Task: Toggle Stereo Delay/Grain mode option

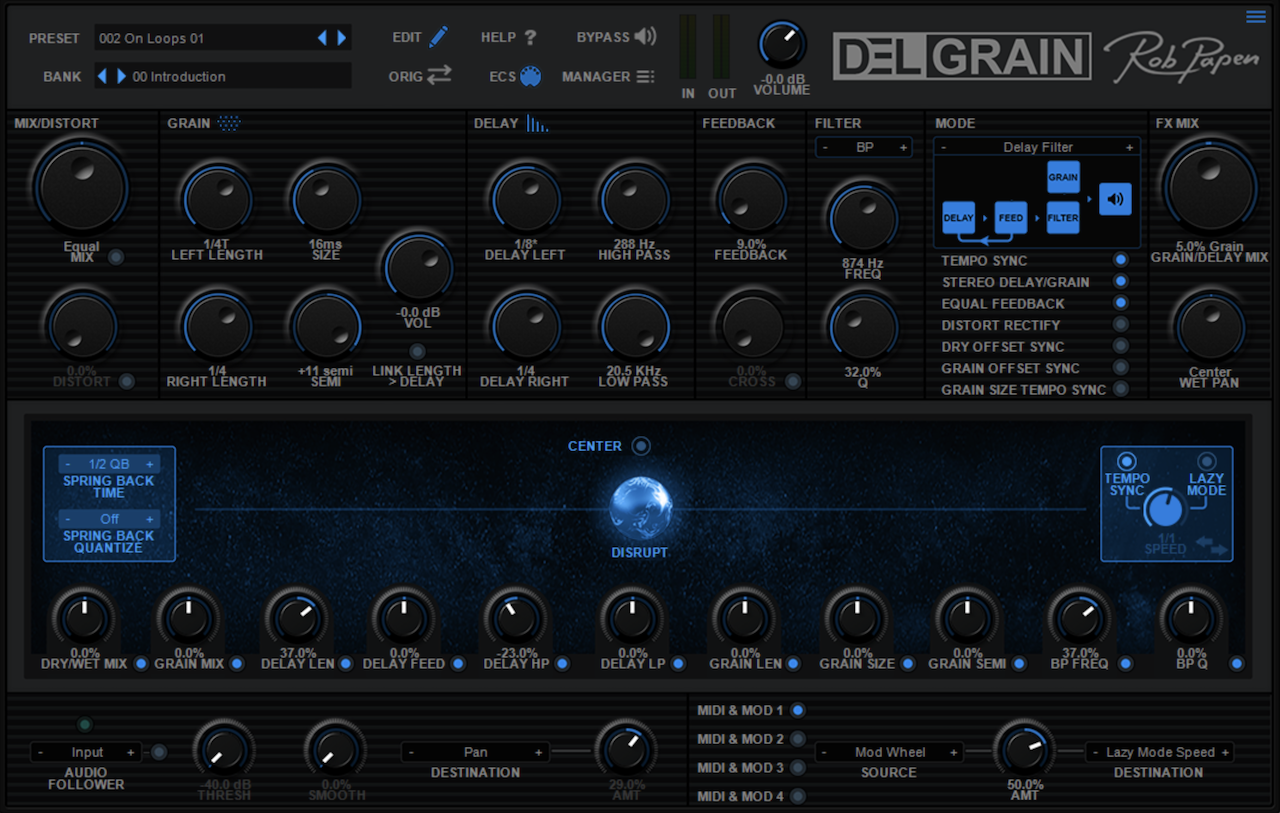Action: tap(1121, 282)
